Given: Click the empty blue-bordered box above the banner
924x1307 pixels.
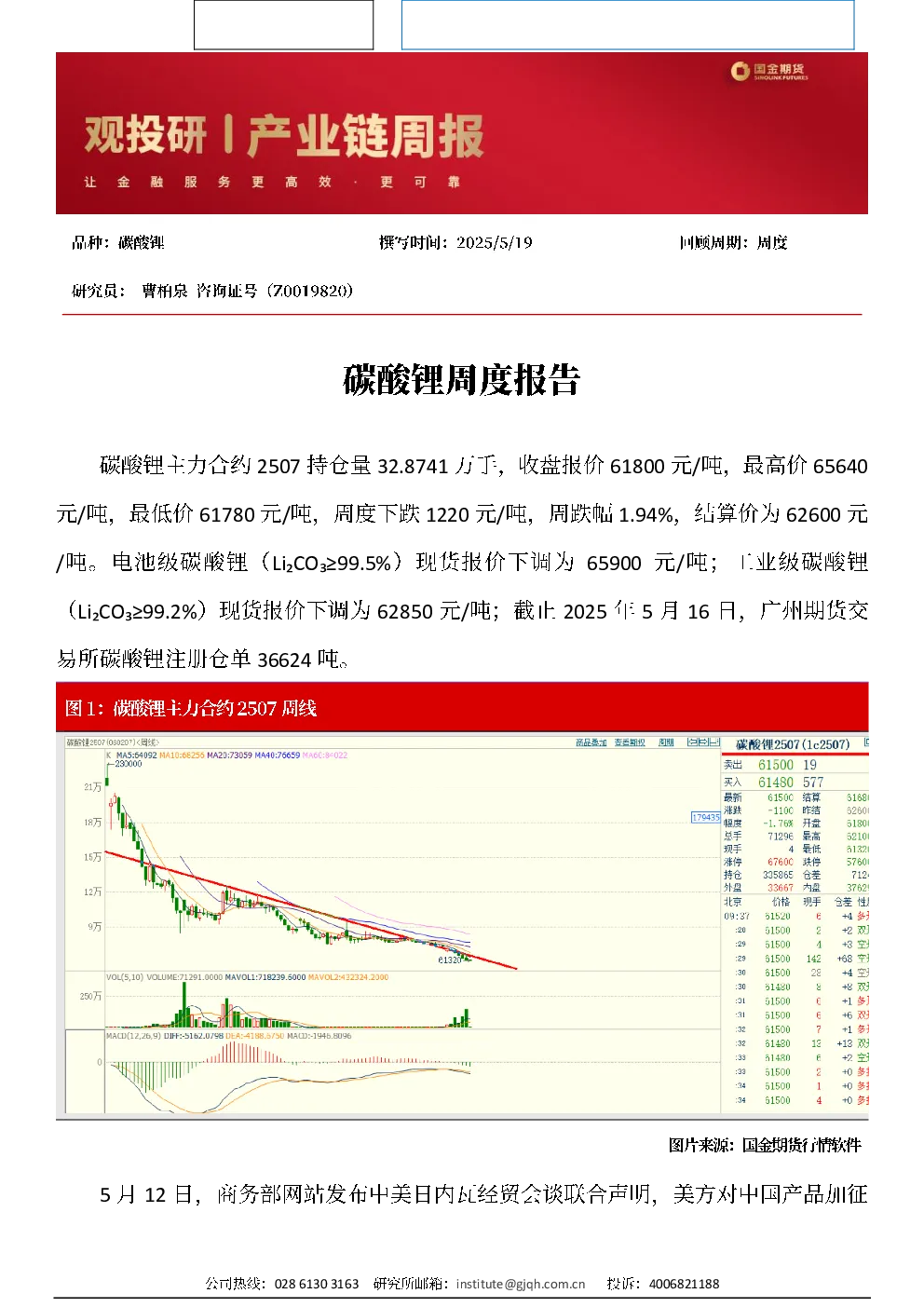Looking at the screenshot, I should (628, 24).
